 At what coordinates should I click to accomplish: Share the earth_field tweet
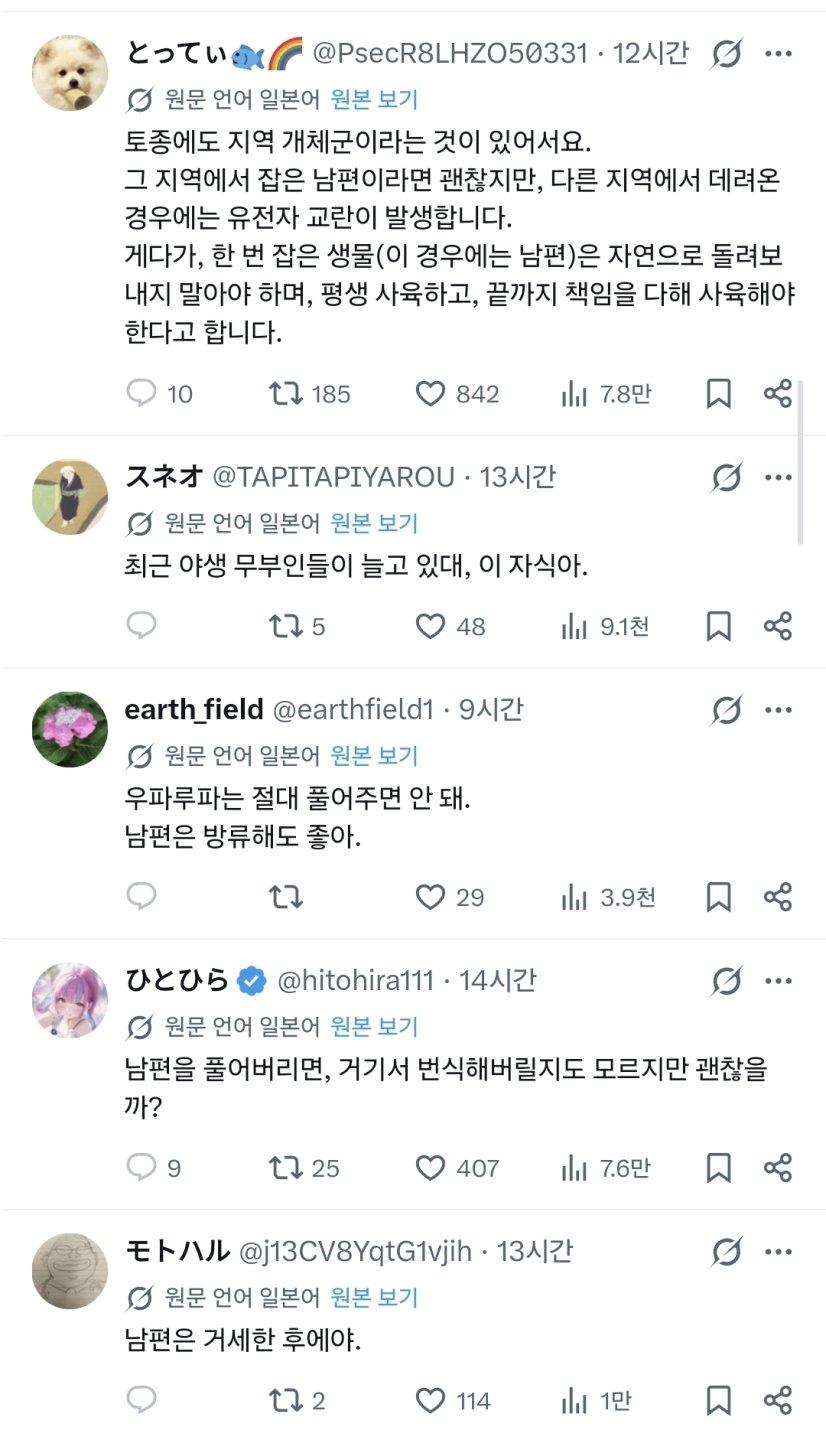[777, 897]
